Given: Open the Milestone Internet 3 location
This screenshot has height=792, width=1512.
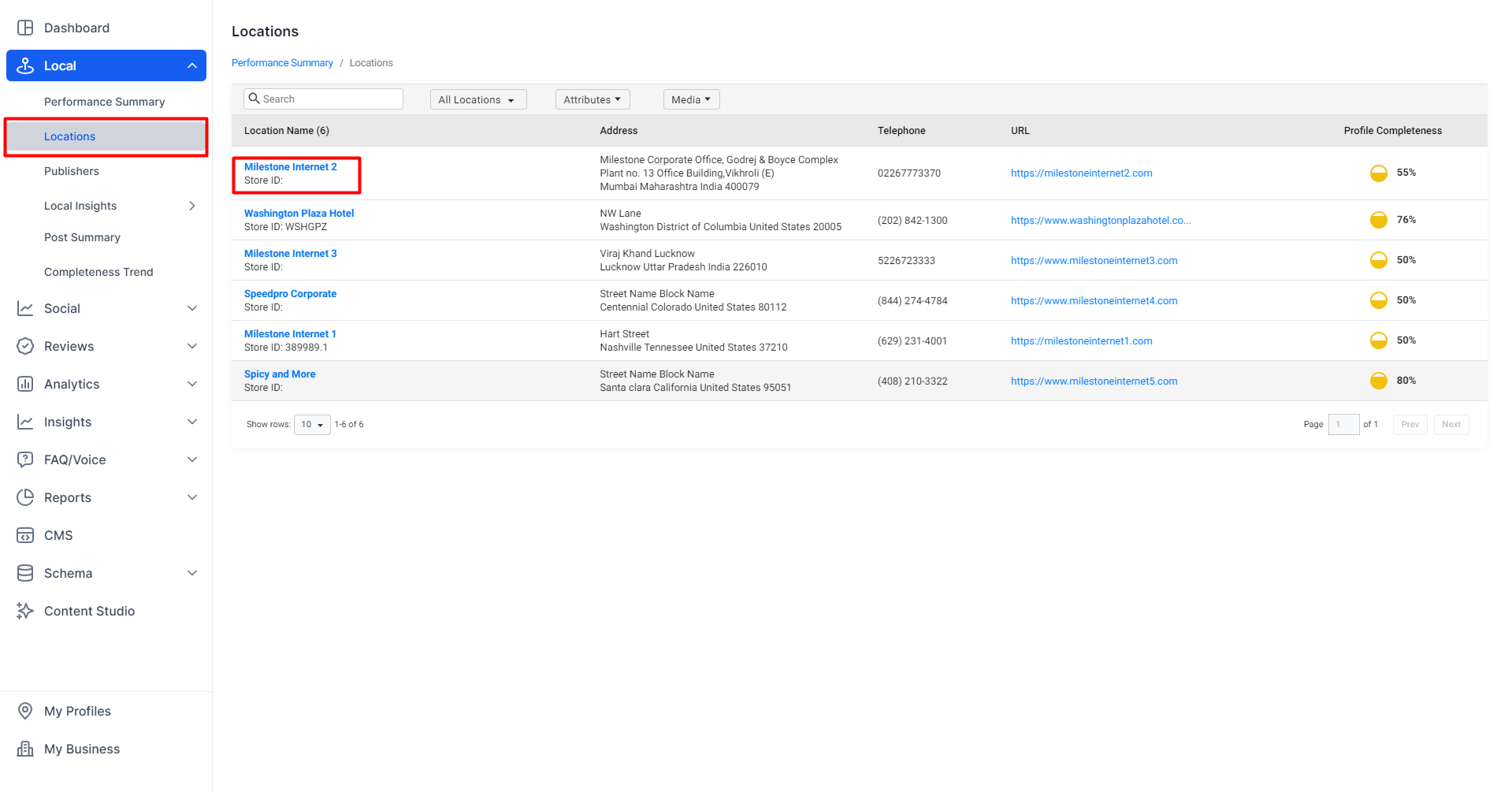Looking at the screenshot, I should [291, 254].
